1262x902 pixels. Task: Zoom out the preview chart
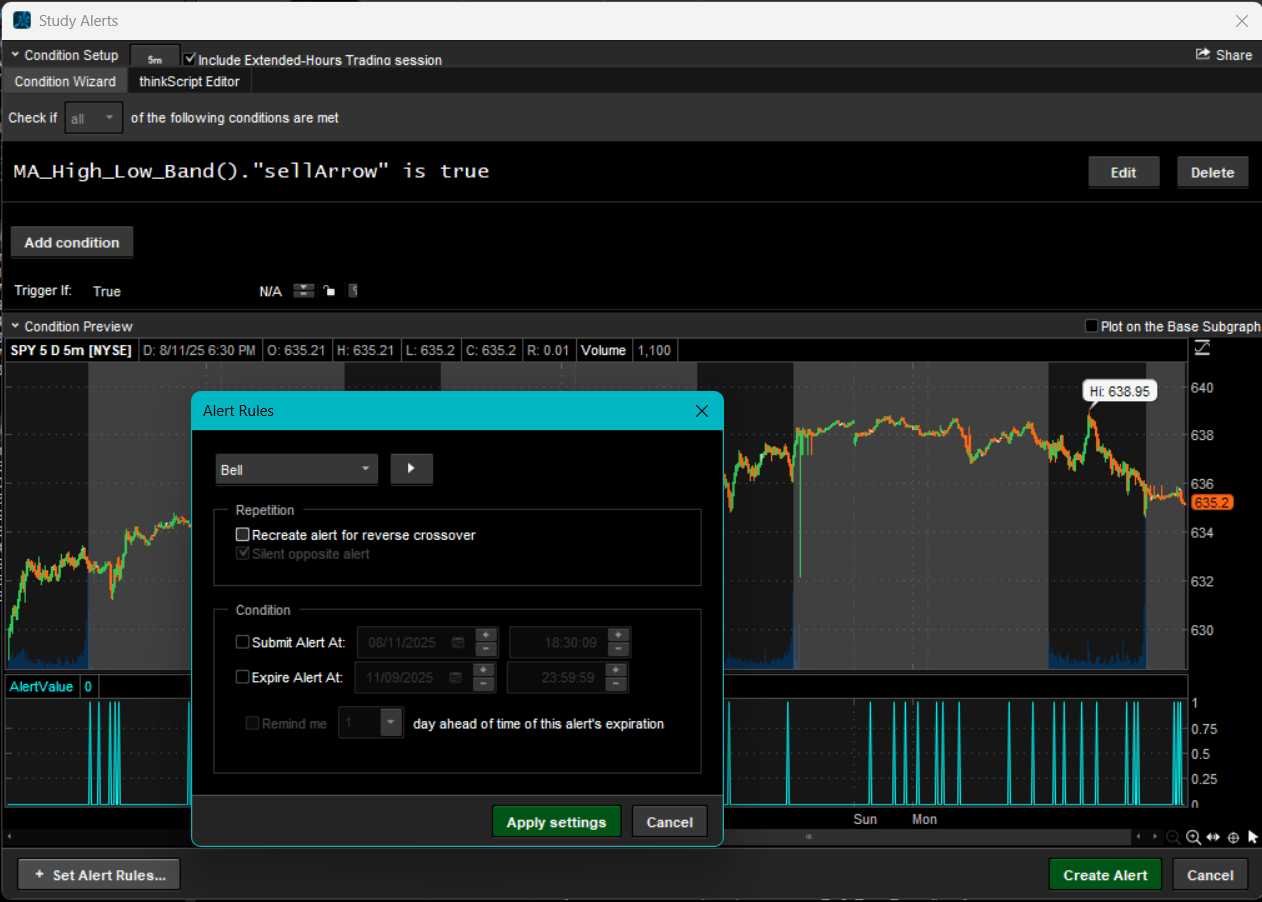point(1173,837)
